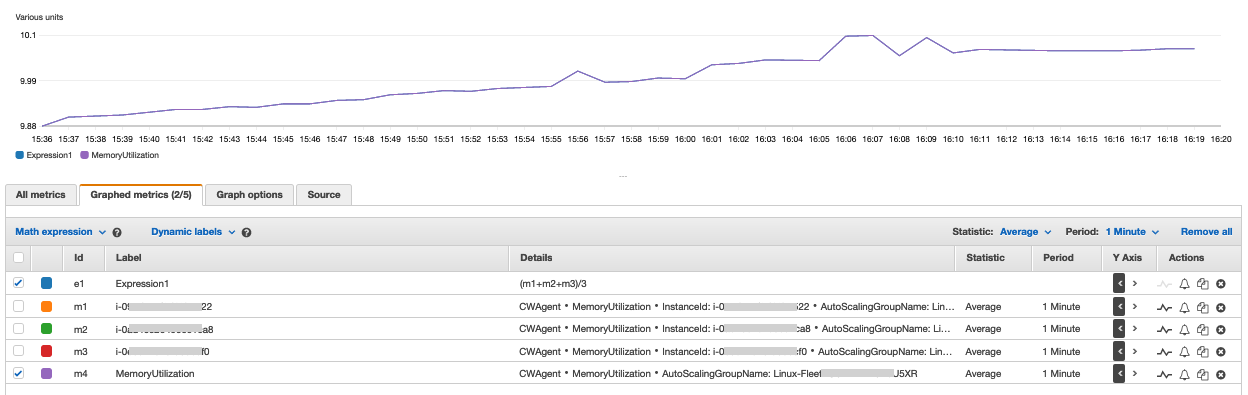Create alarm bell for m4 row
This screenshot has height=395, width=1248.
click(x=1185, y=374)
